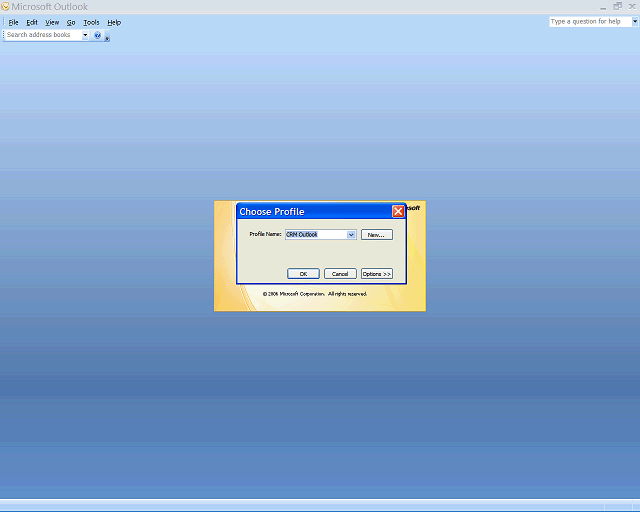Click the blue Help icon in toolbar
Viewport: 640px width, 512px height.
pyautogui.click(x=98, y=35)
